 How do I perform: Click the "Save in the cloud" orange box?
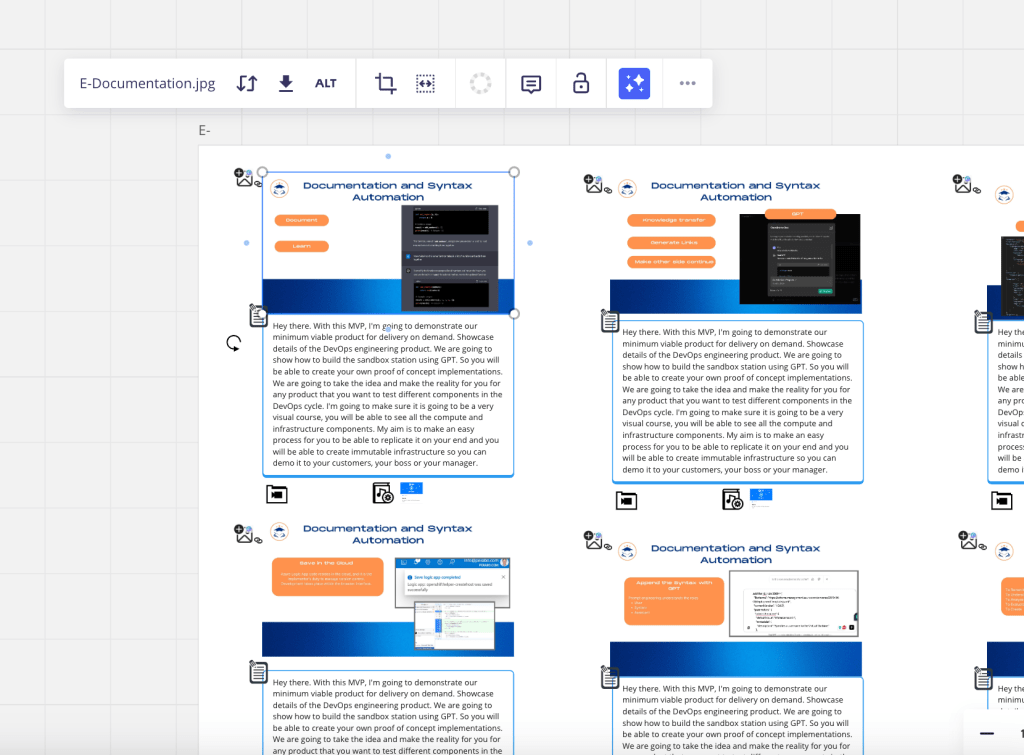point(328,577)
